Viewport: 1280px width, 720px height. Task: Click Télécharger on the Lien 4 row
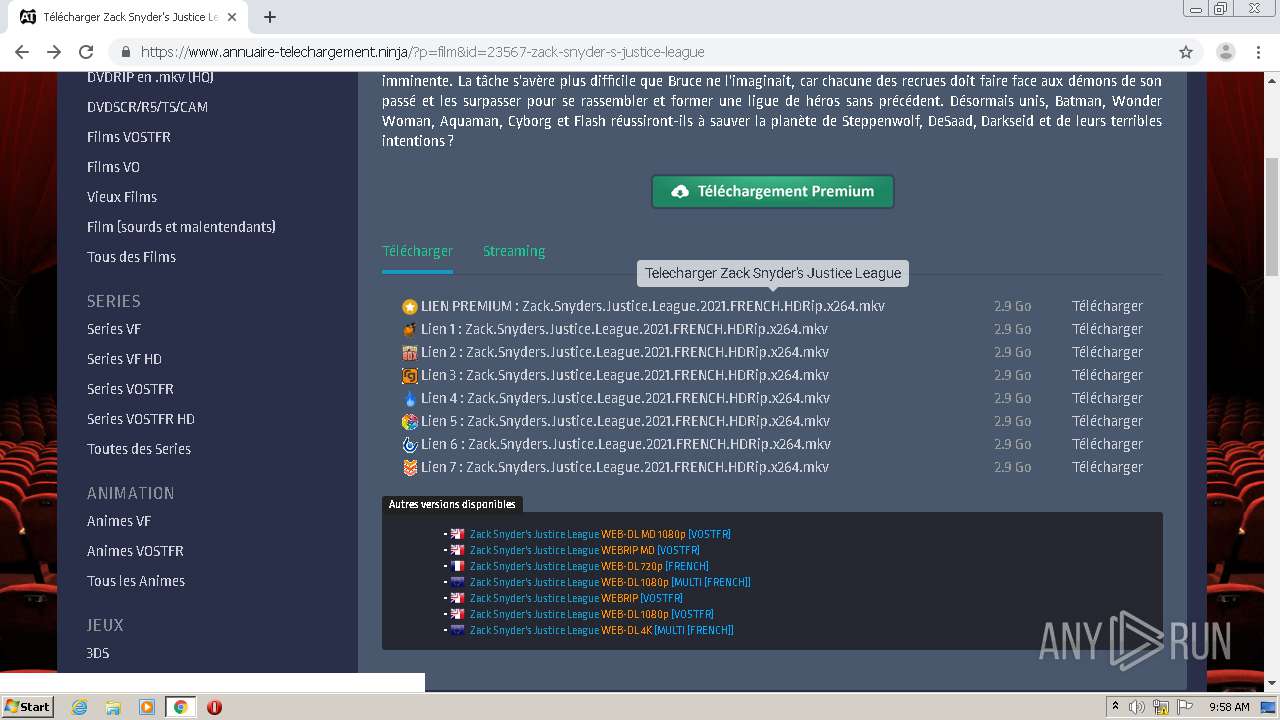tap(1107, 398)
